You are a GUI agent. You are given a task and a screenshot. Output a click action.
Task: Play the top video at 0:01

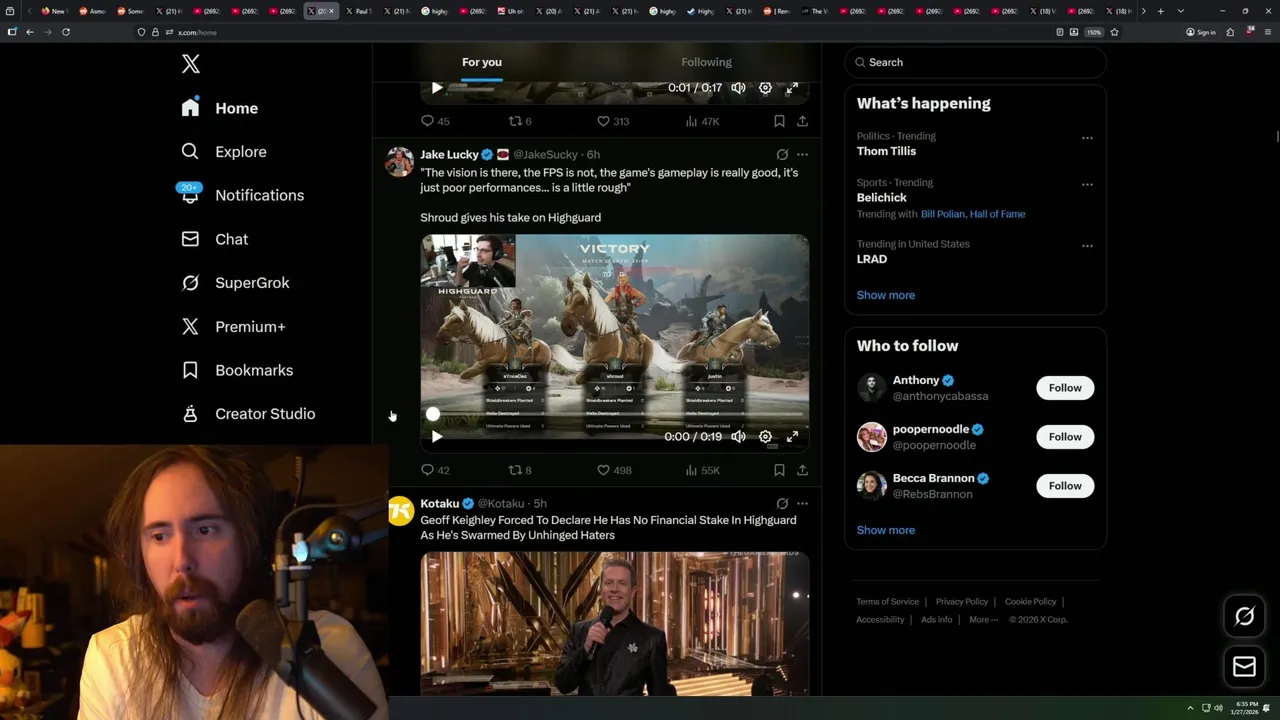click(437, 88)
